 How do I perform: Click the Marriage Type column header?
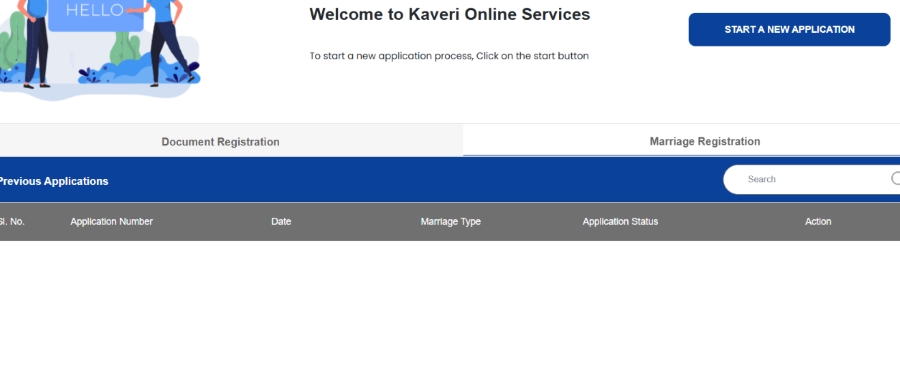pos(451,221)
